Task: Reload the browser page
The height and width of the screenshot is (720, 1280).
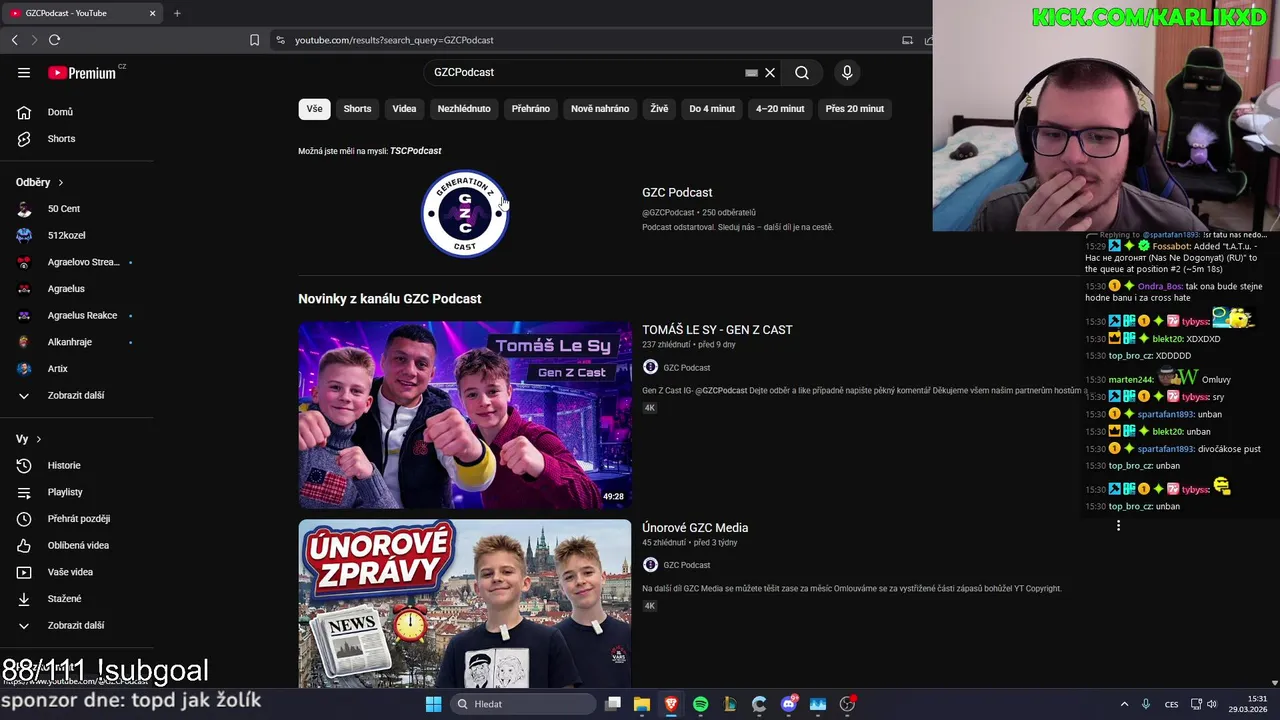Action: click(x=54, y=40)
